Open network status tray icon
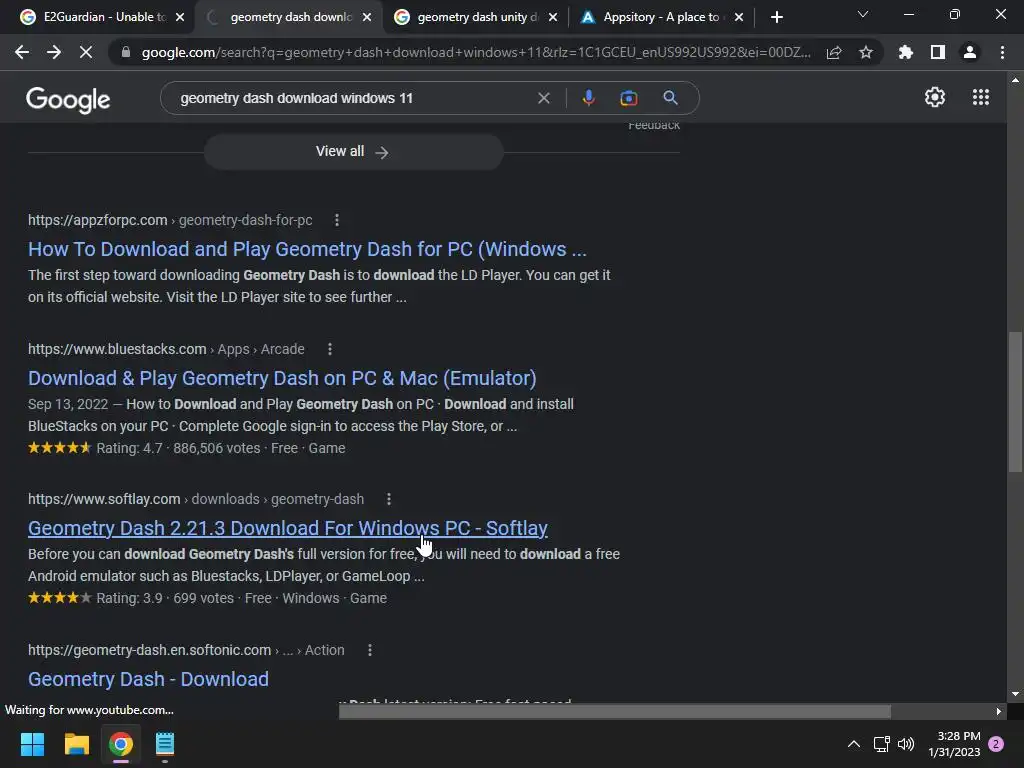The image size is (1024, 768). pyautogui.click(x=882, y=744)
